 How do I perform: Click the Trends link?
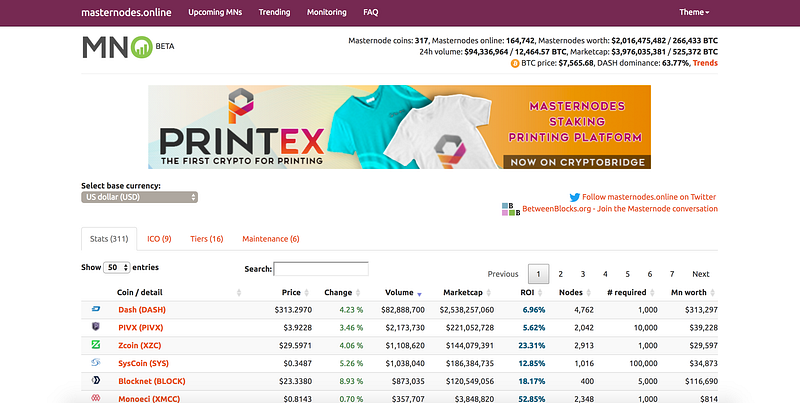[x=705, y=63]
